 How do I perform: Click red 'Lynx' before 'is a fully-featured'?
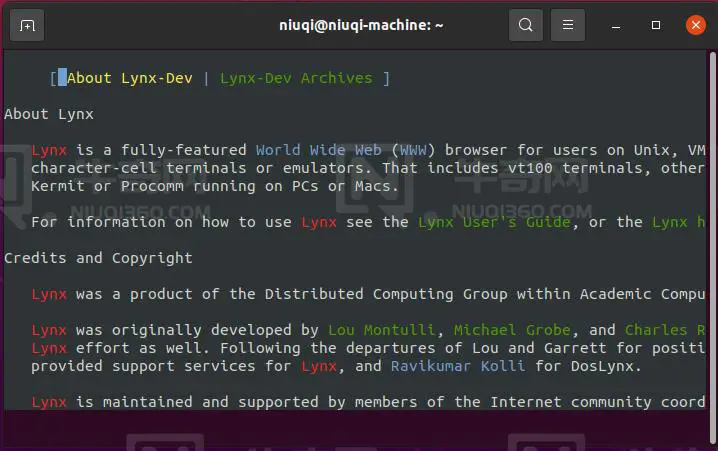tap(49, 150)
